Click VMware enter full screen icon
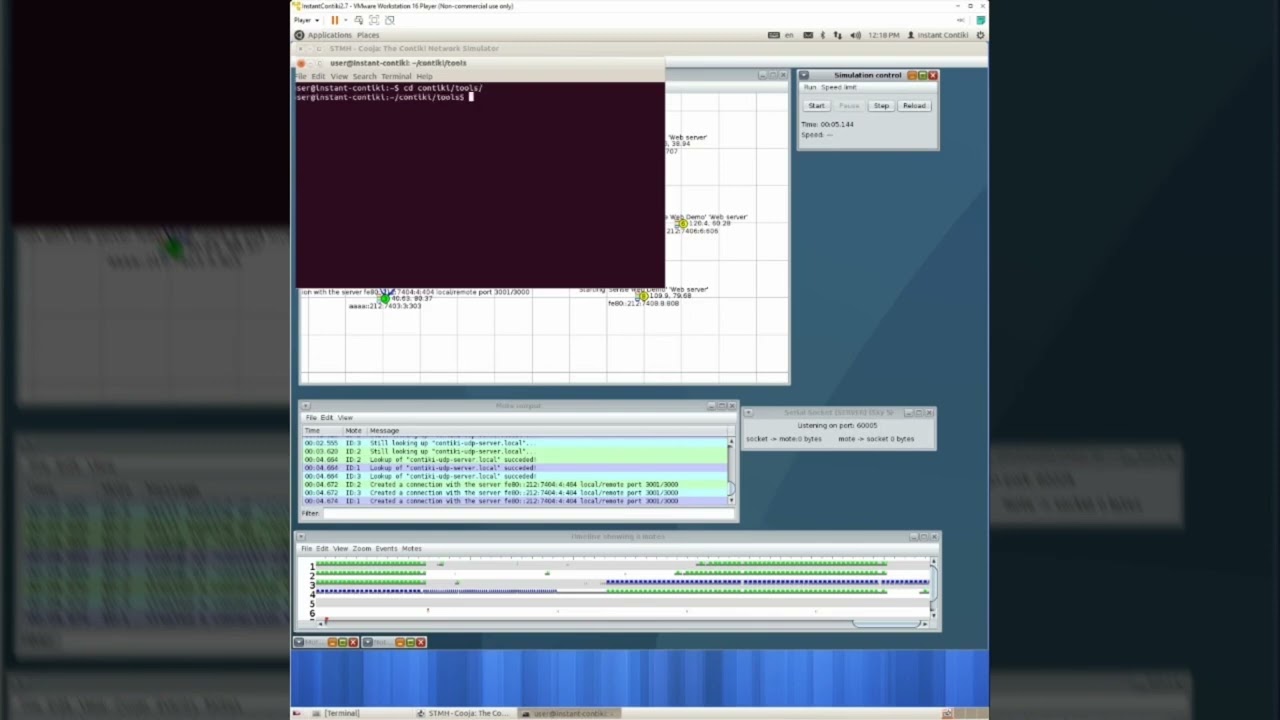This screenshot has height=720, width=1280. 374,20
